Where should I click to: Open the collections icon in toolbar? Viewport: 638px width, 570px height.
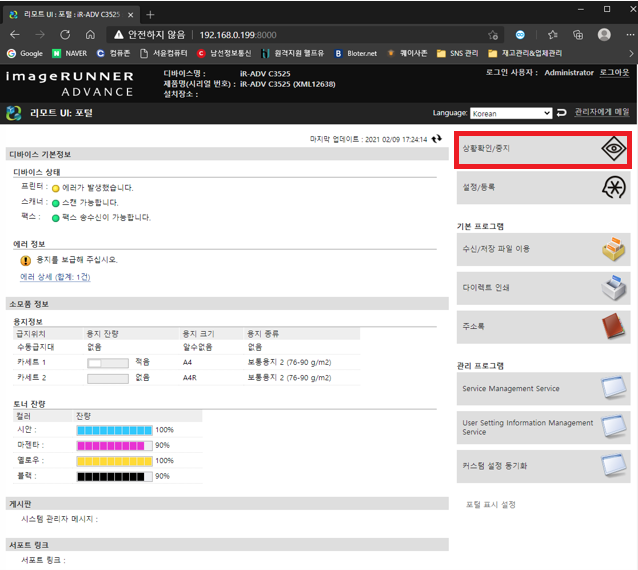578,35
